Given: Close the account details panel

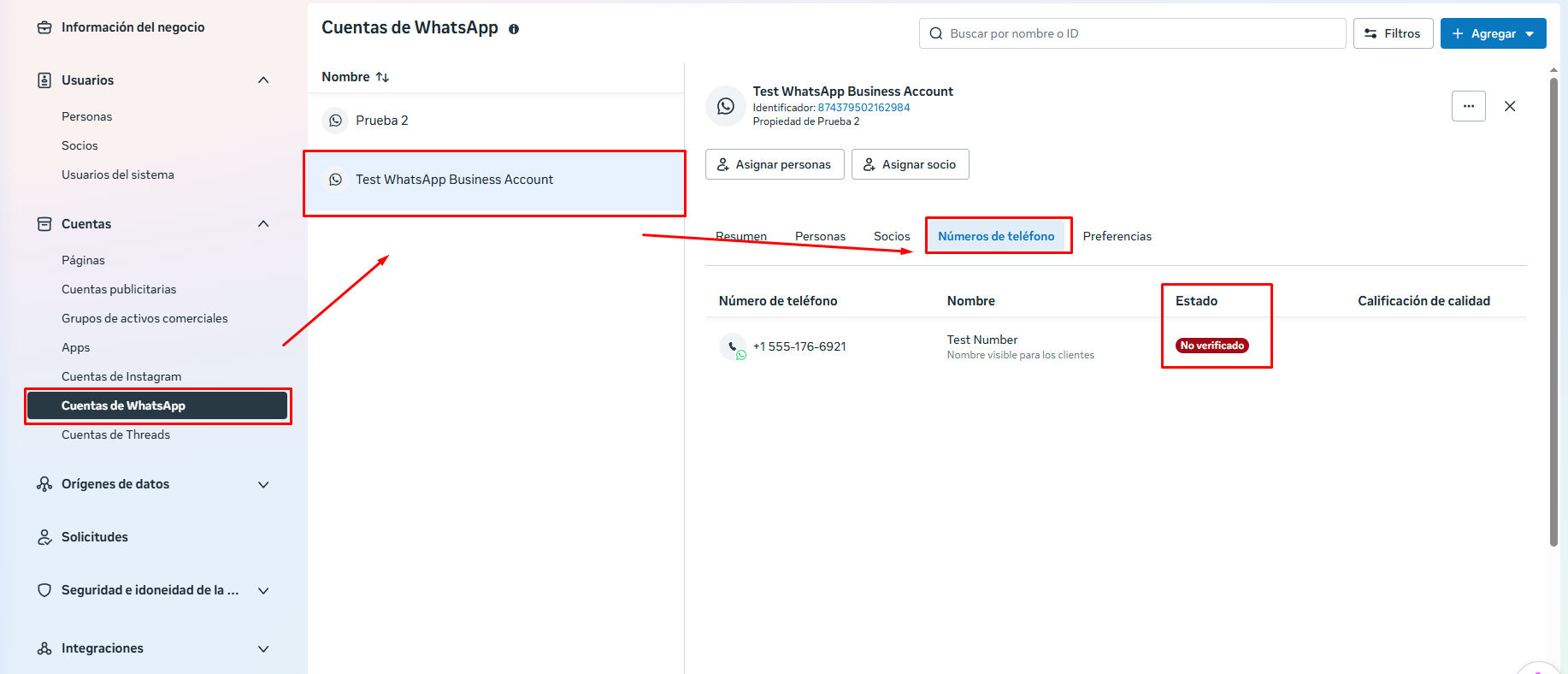Looking at the screenshot, I should click(1510, 106).
